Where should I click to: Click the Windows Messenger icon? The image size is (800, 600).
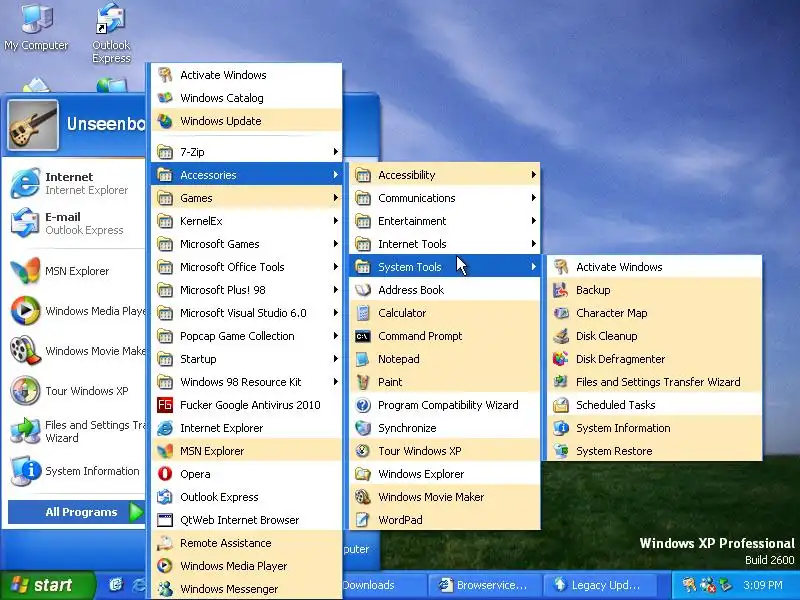point(165,588)
